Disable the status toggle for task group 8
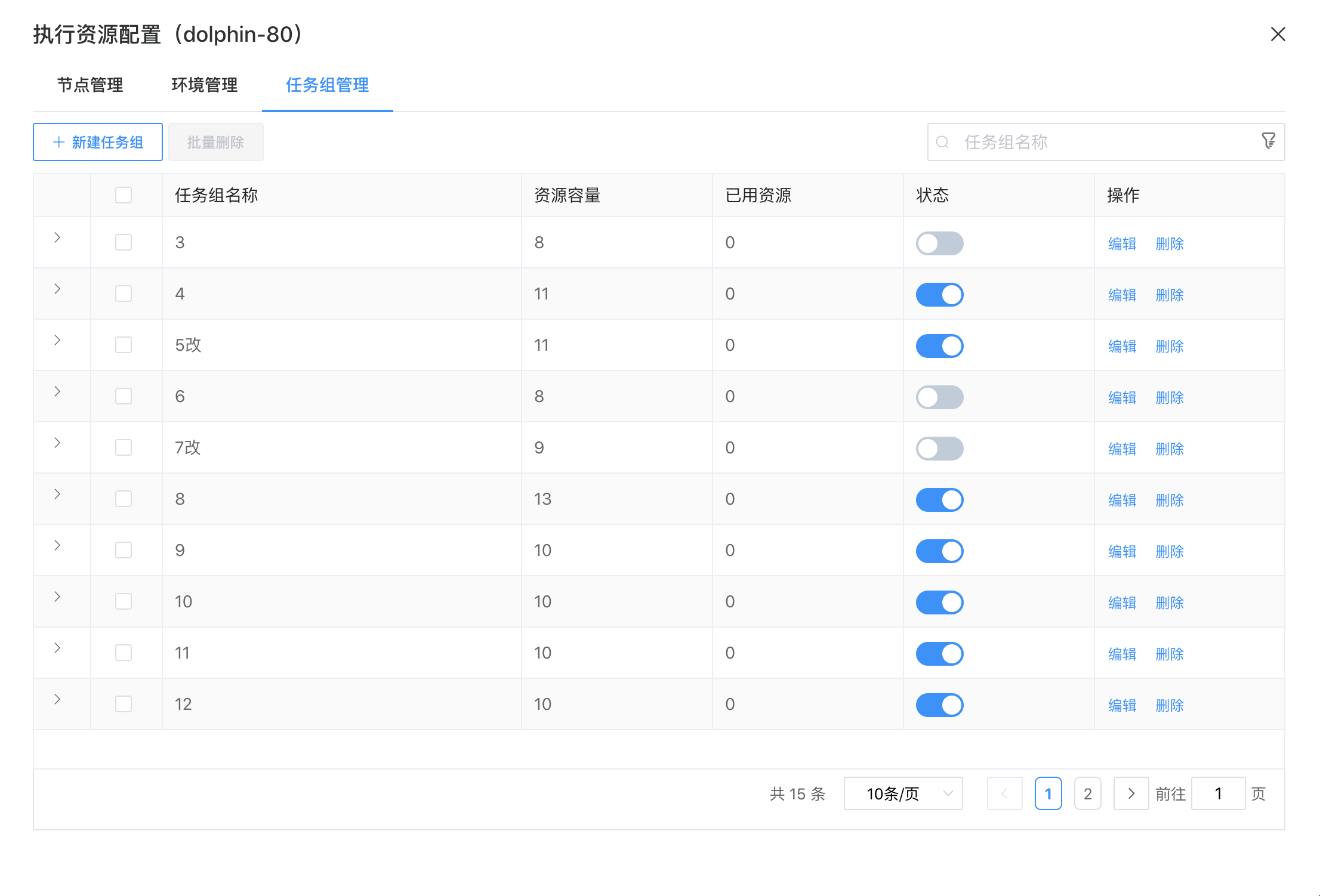Image resolution: width=1320 pixels, height=896 pixels. pos(939,500)
